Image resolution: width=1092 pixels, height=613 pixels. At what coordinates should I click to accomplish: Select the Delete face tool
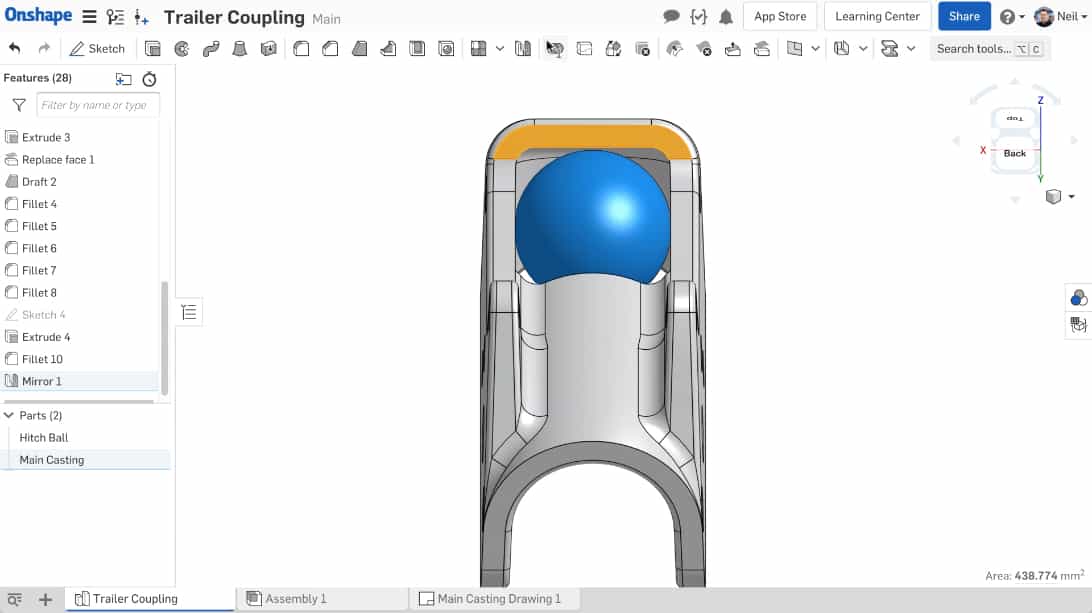tap(703, 49)
